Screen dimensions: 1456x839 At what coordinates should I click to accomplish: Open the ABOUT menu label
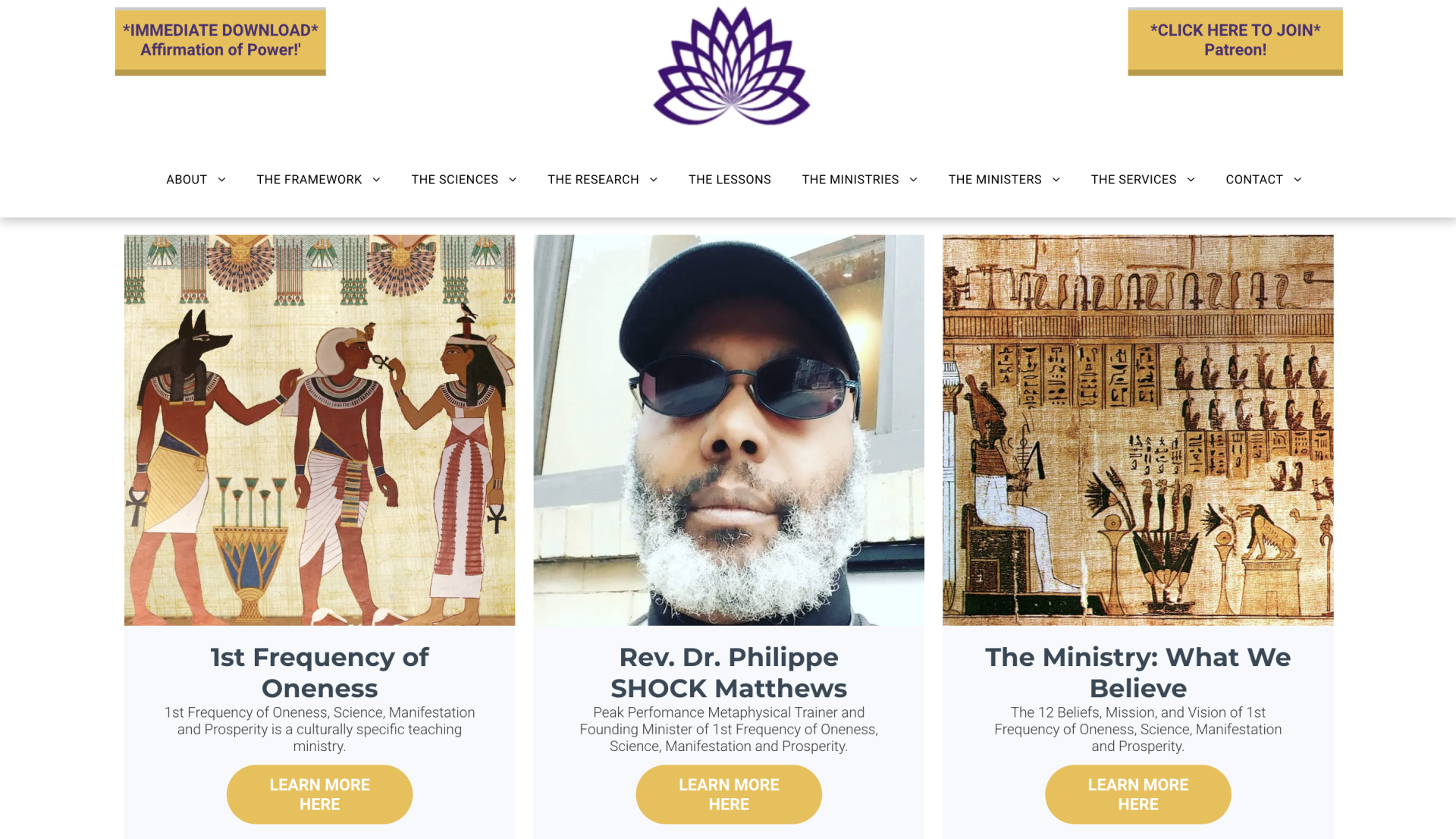coord(187,180)
